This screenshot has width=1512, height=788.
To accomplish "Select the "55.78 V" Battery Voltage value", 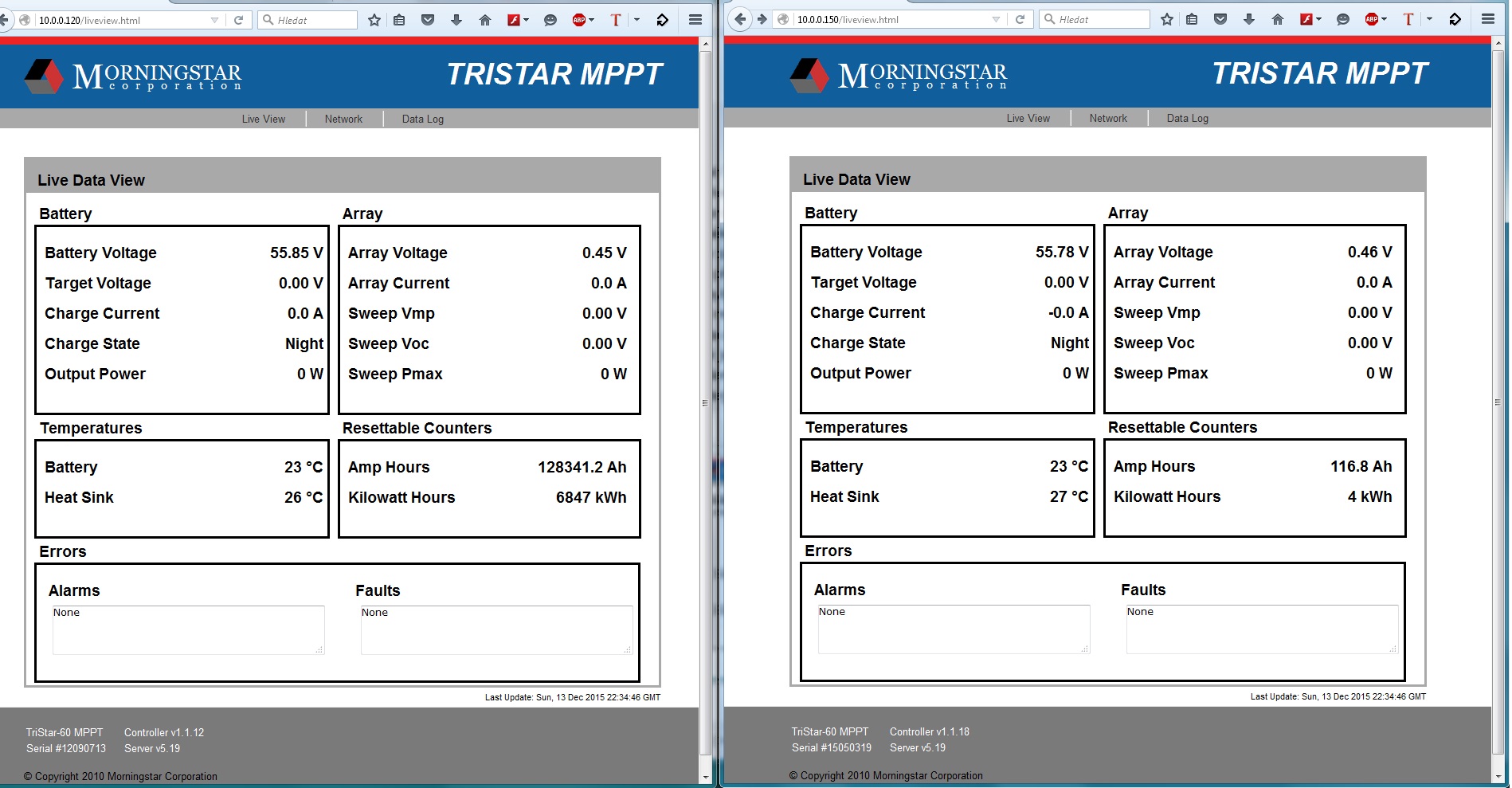I will pos(1062,252).
